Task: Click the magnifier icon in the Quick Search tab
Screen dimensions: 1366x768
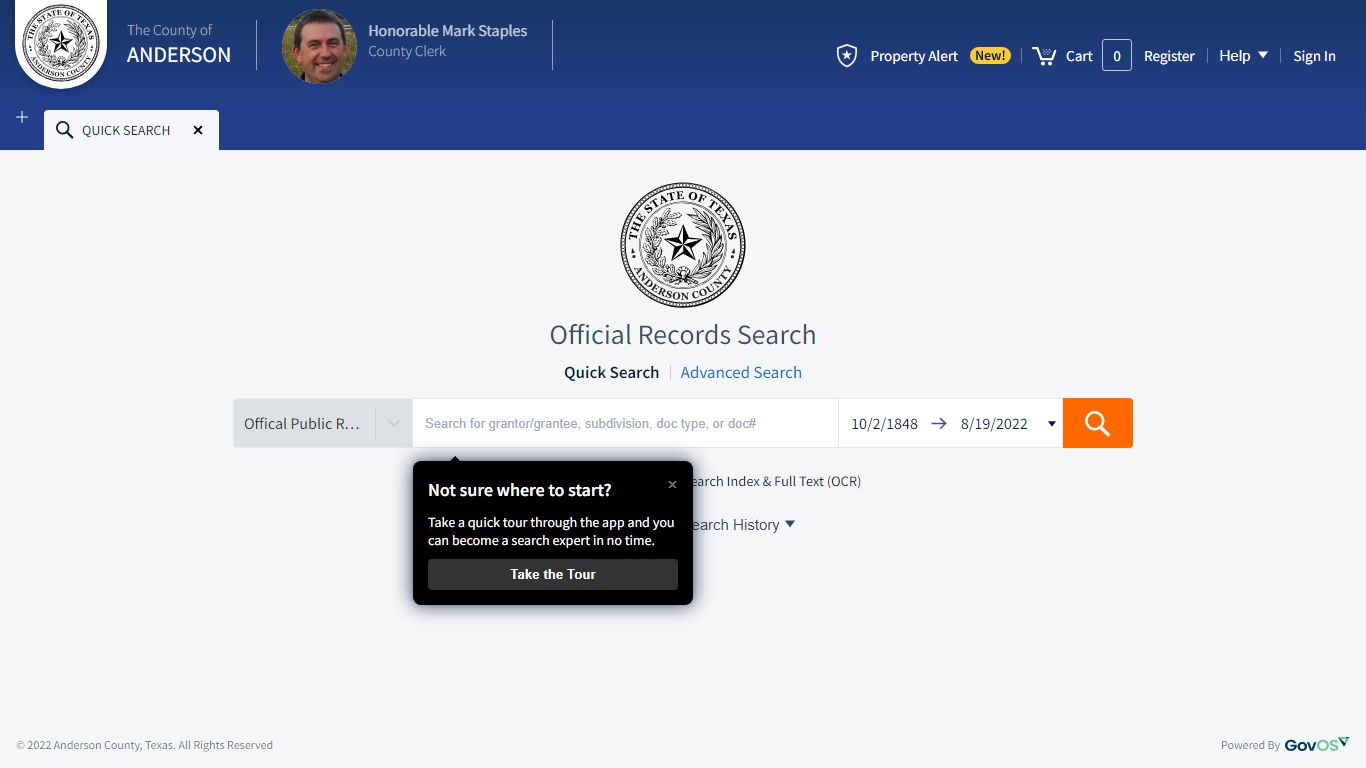Action: pos(64,130)
